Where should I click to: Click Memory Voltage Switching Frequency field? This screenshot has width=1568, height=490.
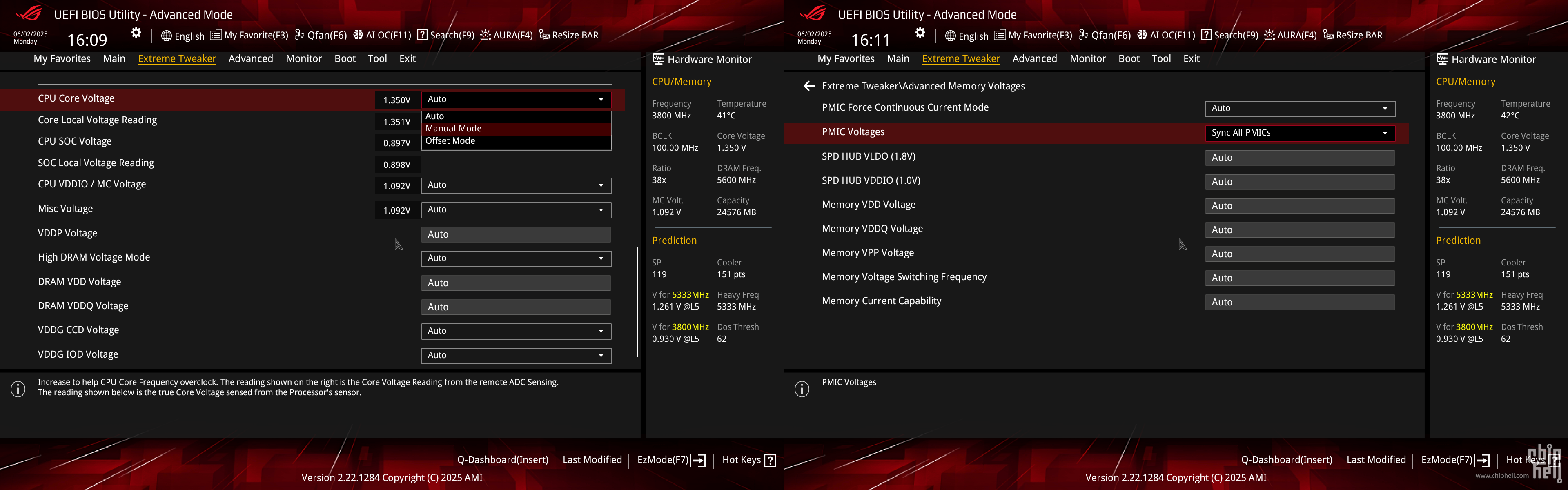tap(1300, 278)
